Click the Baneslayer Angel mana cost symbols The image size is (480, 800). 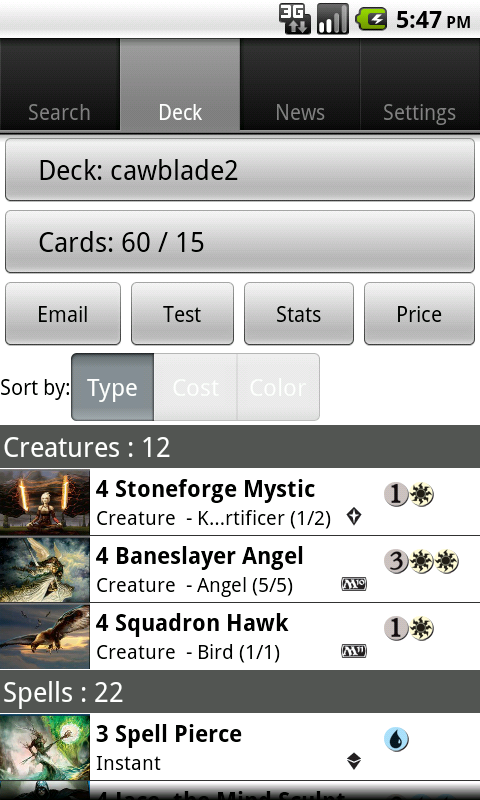(421, 561)
